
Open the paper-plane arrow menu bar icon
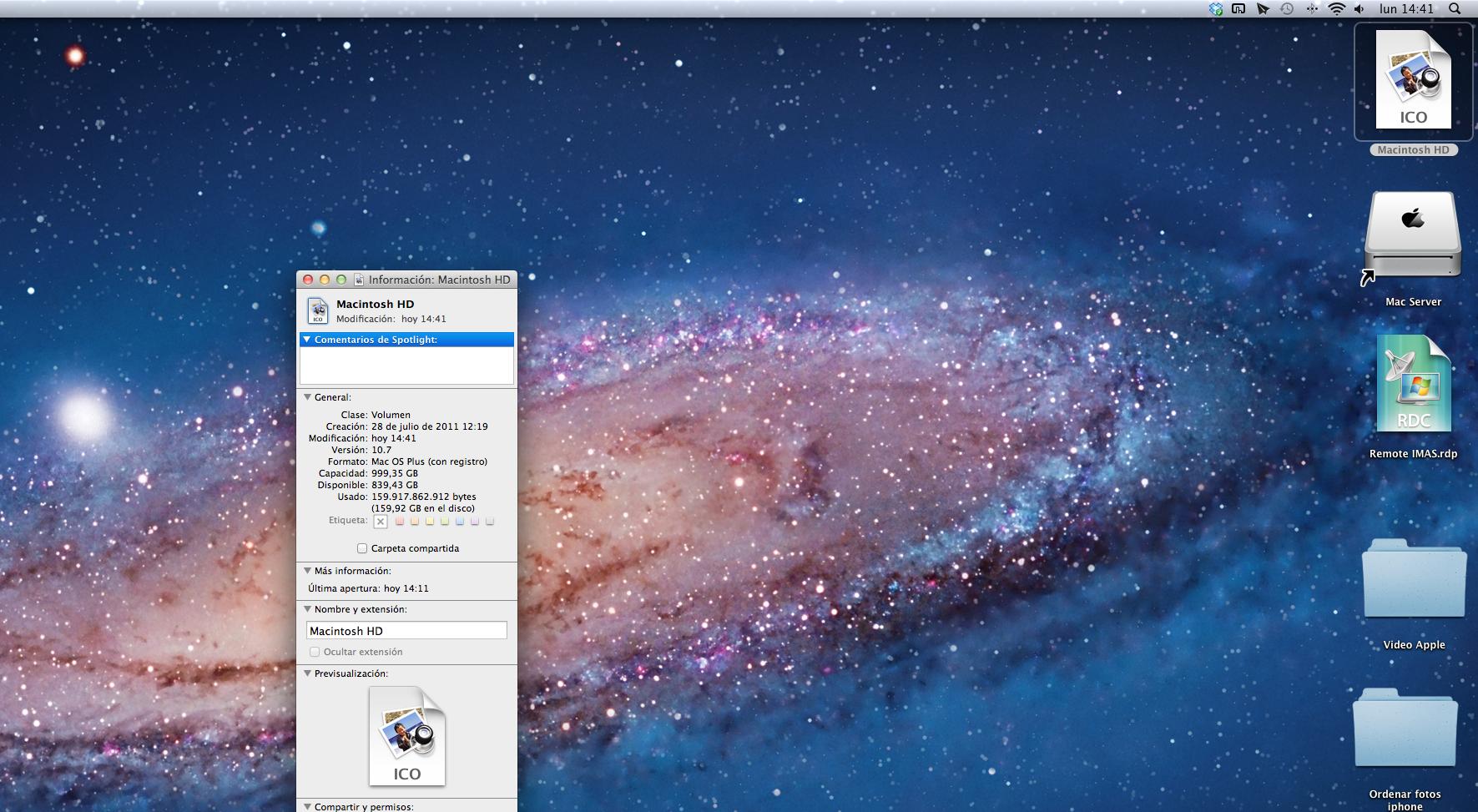tap(1263, 9)
